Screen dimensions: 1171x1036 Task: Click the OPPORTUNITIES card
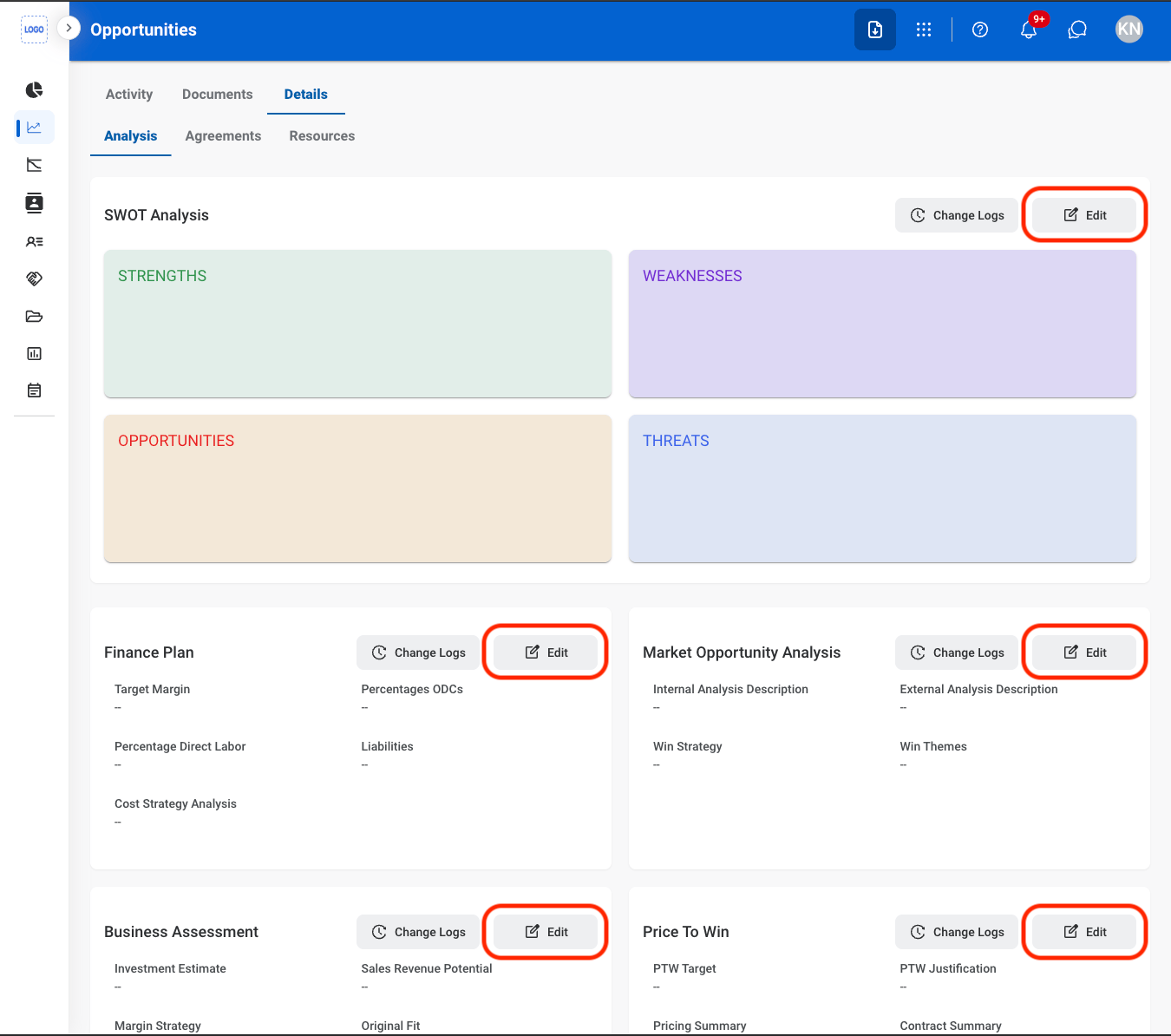click(357, 488)
